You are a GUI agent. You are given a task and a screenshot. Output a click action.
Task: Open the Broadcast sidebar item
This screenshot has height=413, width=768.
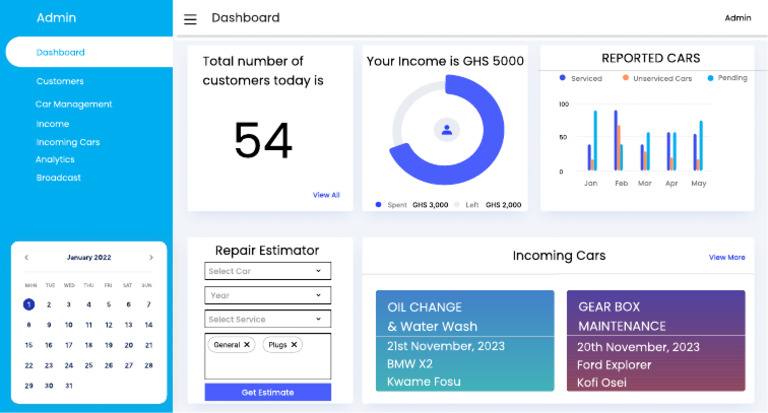pyautogui.click(x=58, y=178)
